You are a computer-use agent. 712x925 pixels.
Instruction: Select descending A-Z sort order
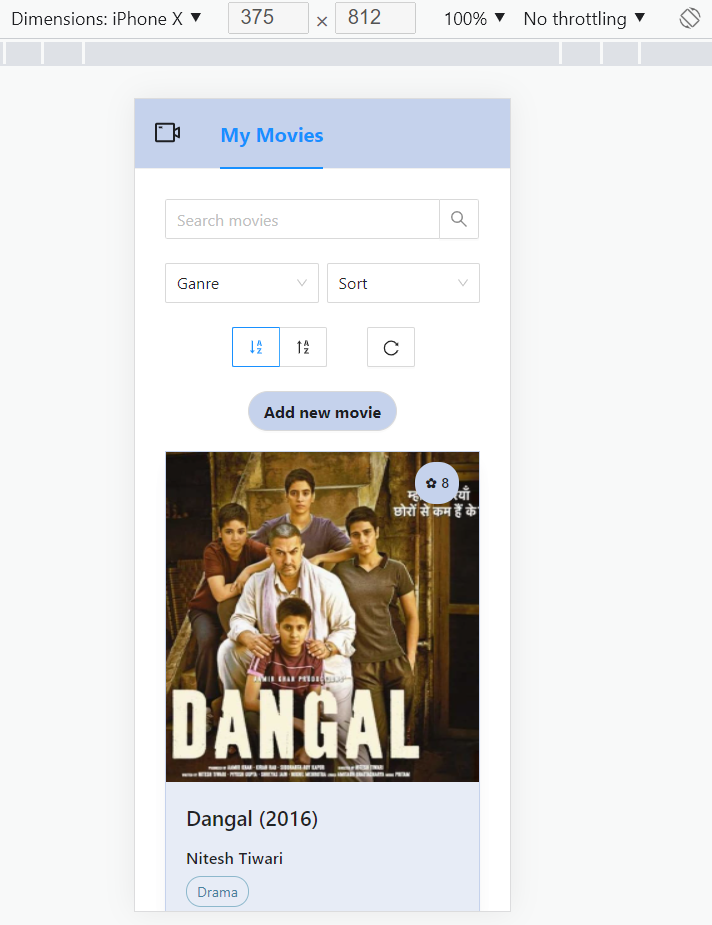click(x=256, y=347)
